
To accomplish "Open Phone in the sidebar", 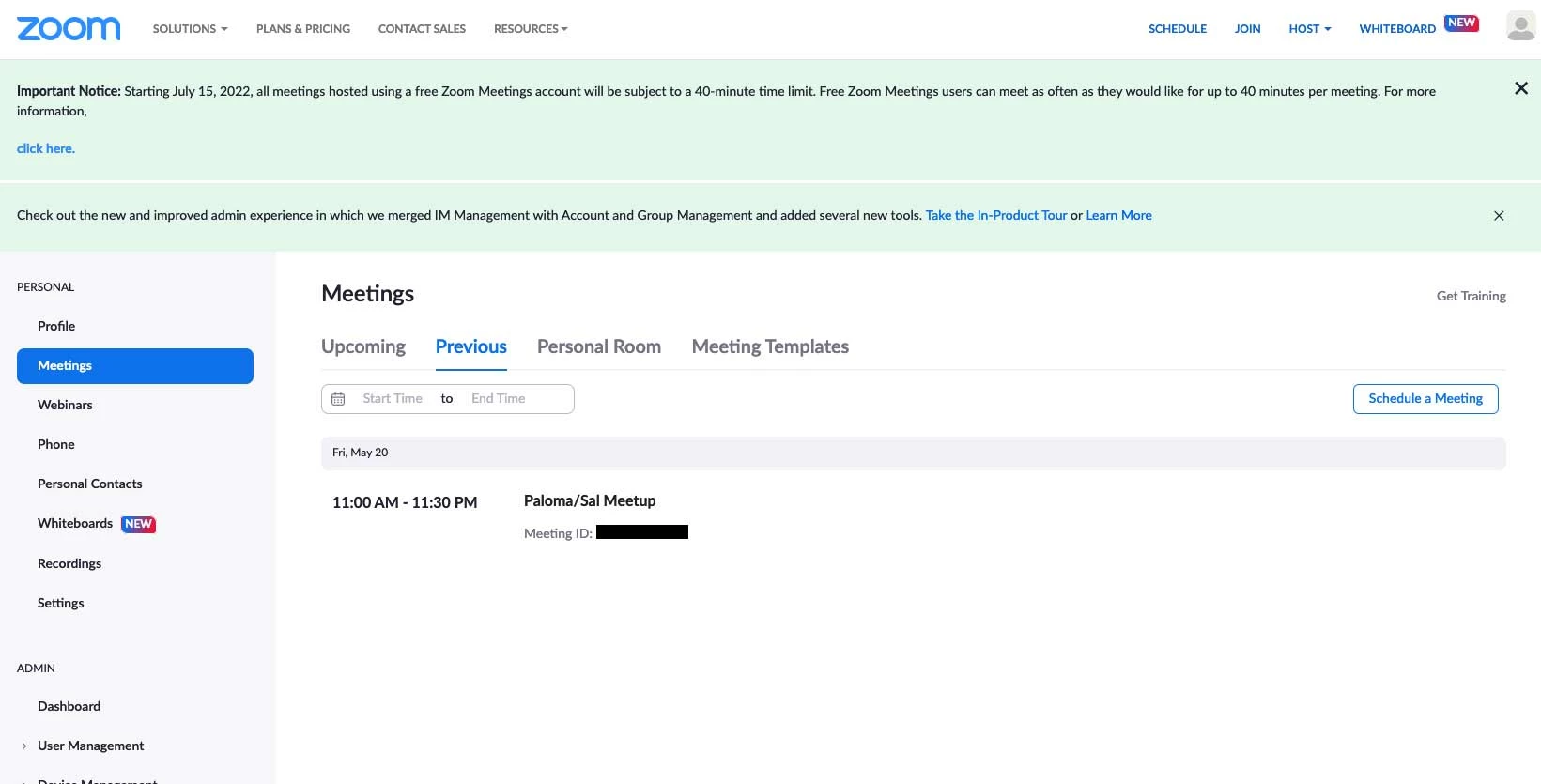I will click(56, 444).
